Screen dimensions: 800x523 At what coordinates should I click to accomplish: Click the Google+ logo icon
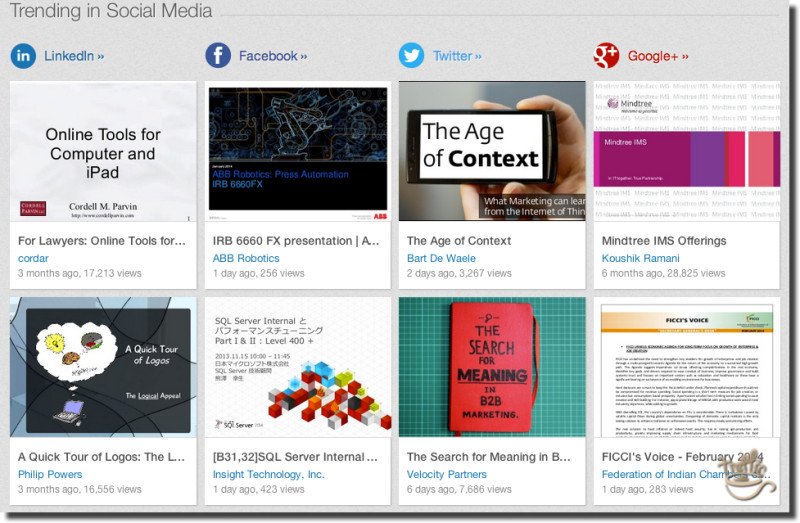click(x=606, y=56)
